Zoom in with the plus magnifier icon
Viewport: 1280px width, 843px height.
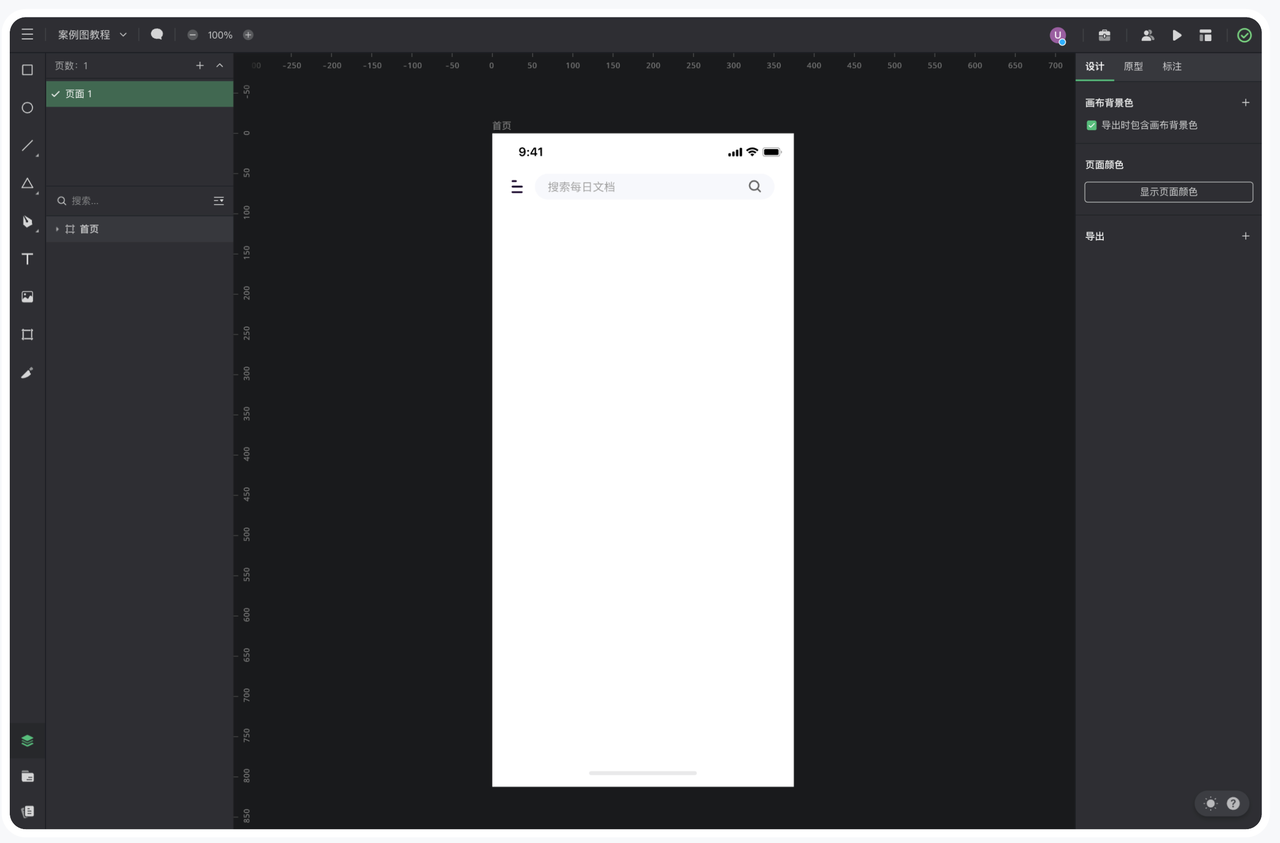(x=248, y=35)
